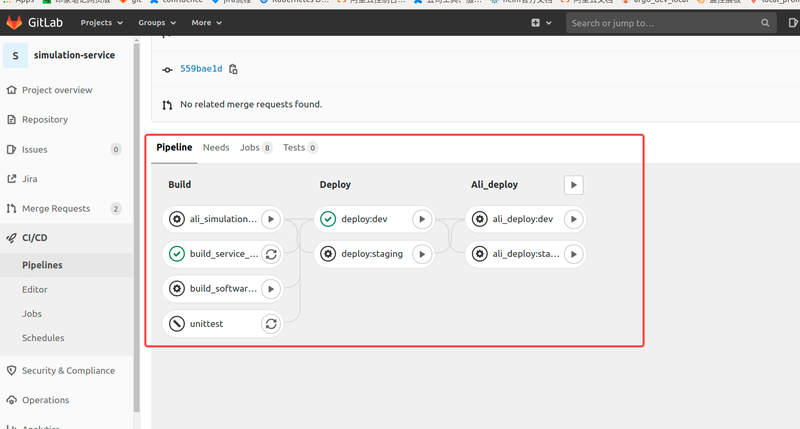Switch to the Jobs tab

pos(256,147)
